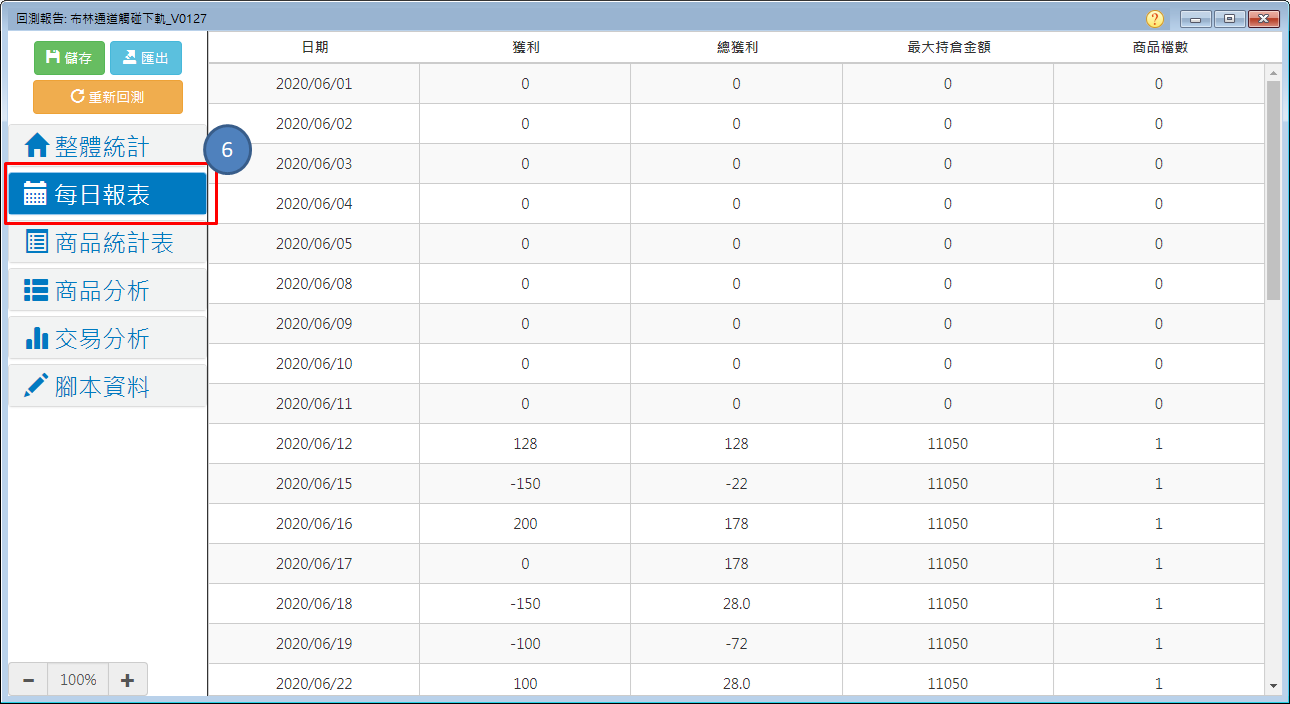Click the scrollbar down arrow

(1273, 686)
